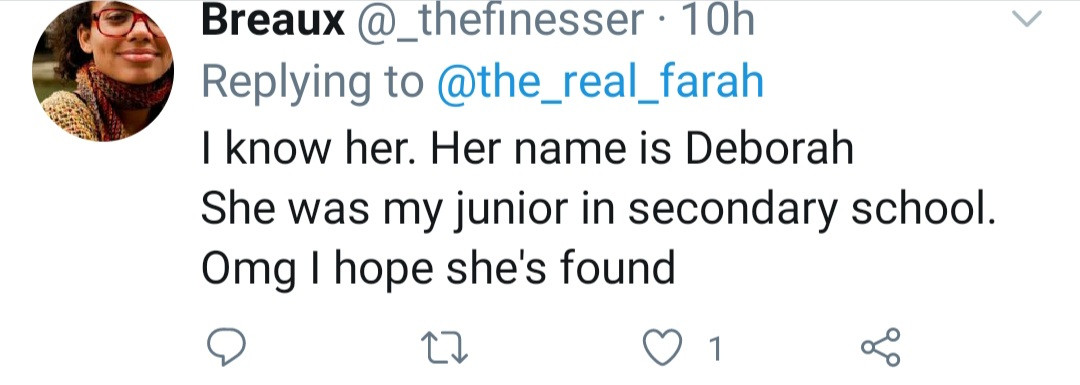
Task: Reply to Breaux's tweet with the speech bubble icon
Action: [x=226, y=346]
